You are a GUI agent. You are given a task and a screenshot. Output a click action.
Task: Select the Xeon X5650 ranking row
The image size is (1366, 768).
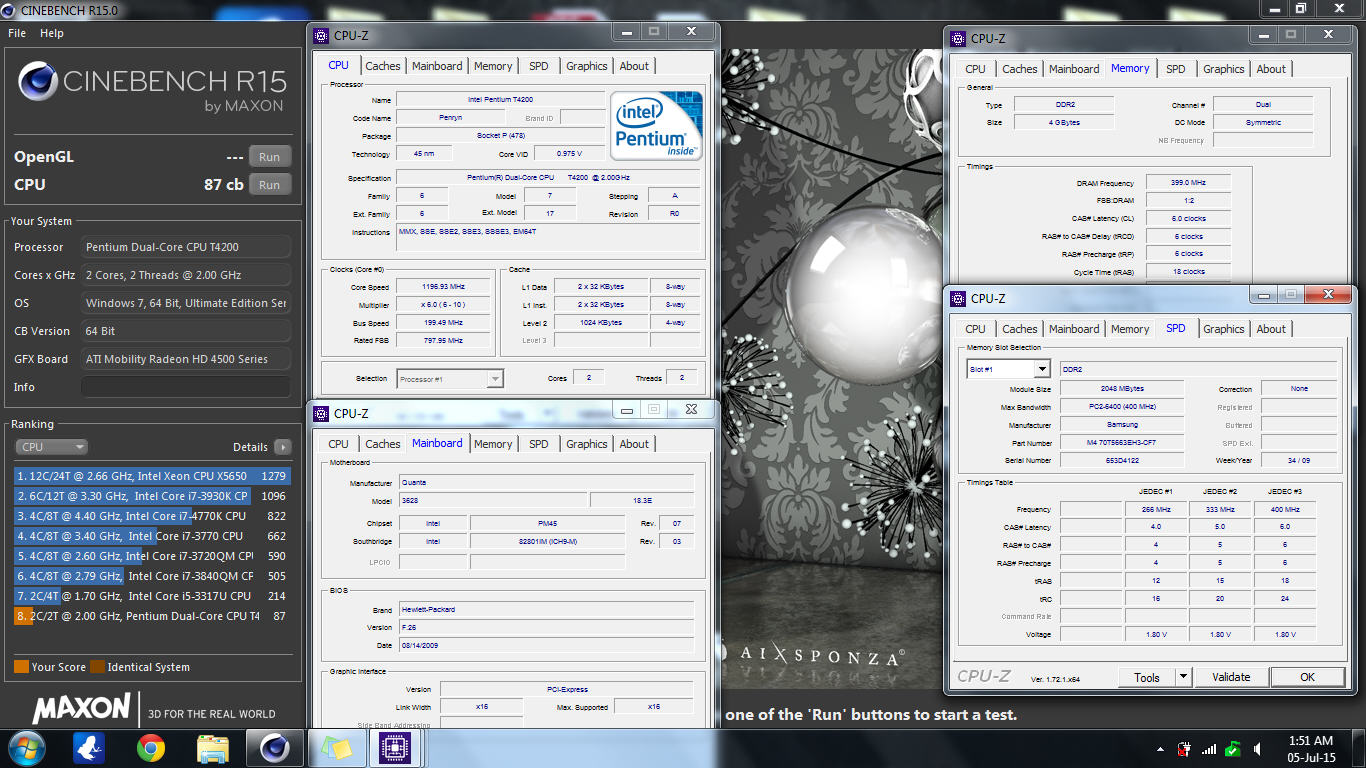click(x=151, y=476)
